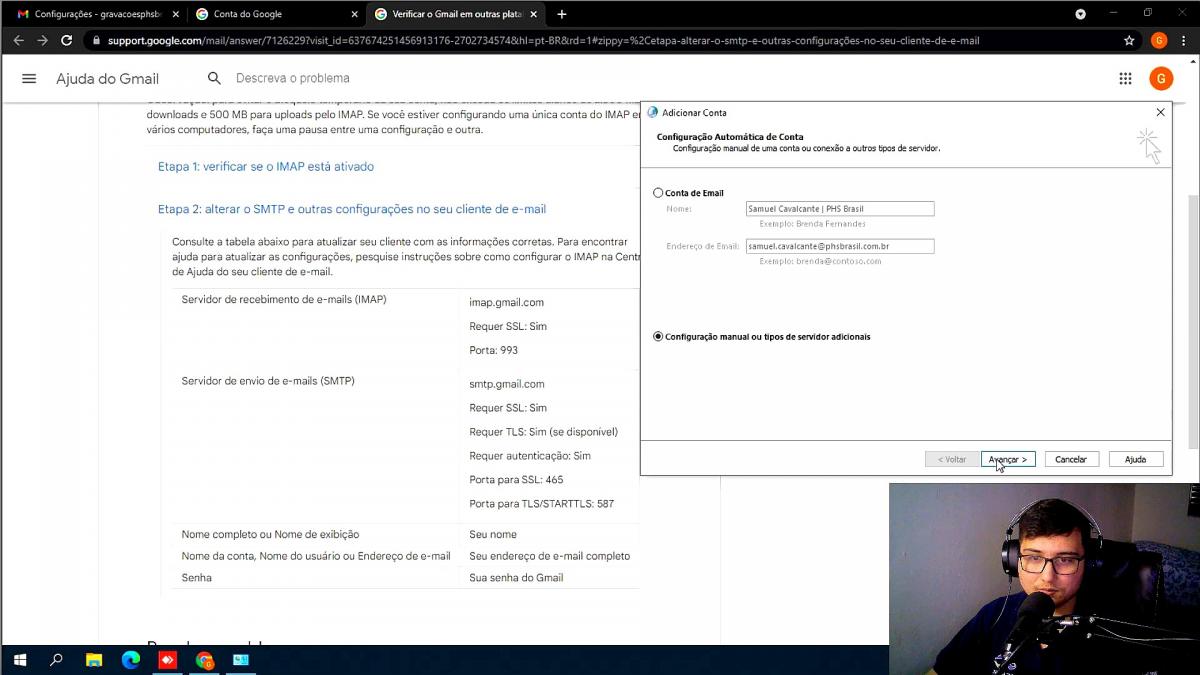The width and height of the screenshot is (1200, 675).
Task: Open the Google apps grid
Action: pyautogui.click(x=1125, y=79)
